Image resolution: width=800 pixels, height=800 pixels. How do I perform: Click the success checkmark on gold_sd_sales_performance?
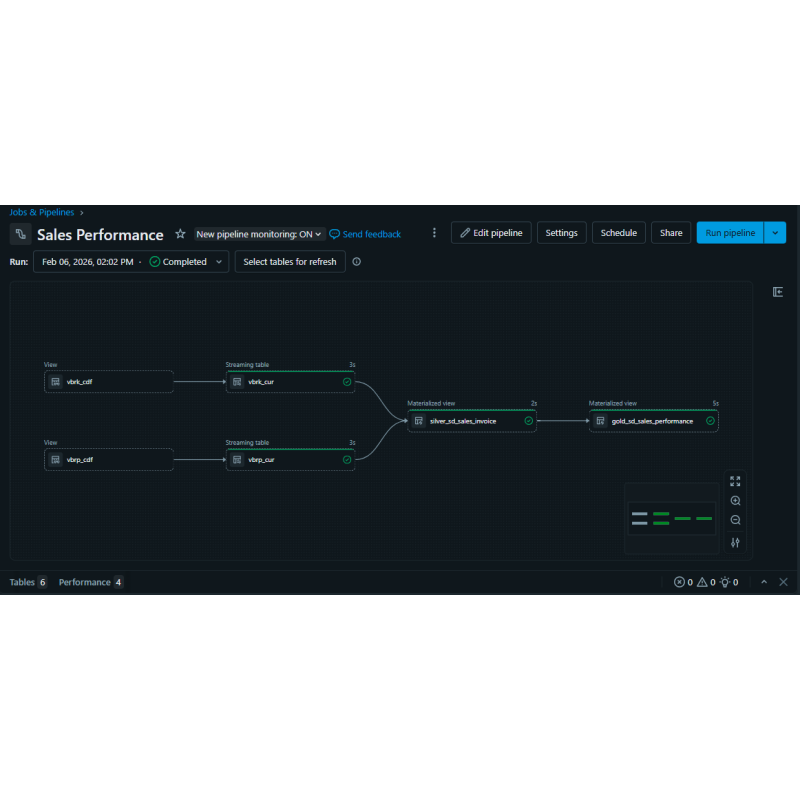tap(710, 421)
